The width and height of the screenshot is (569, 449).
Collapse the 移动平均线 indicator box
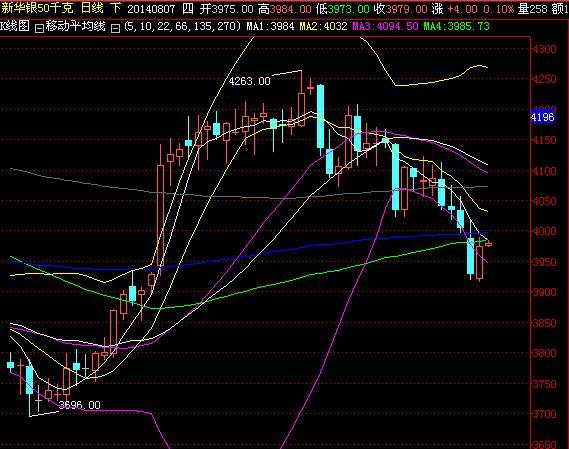tap(39, 28)
